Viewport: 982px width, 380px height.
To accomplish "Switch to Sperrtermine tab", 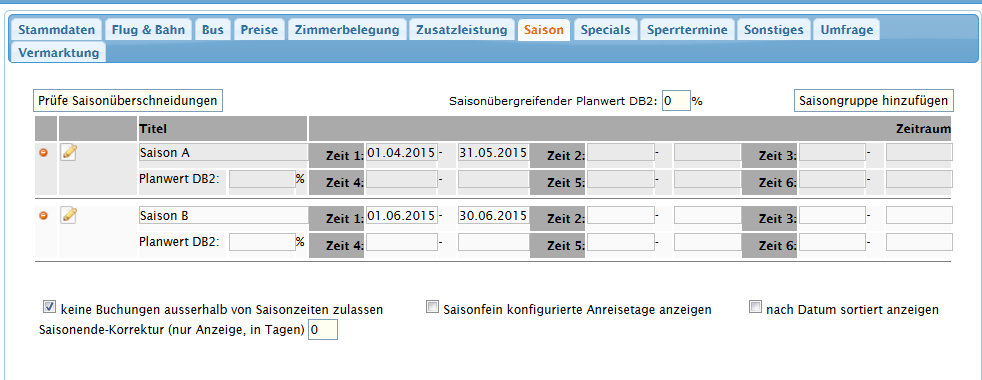I will coord(687,29).
